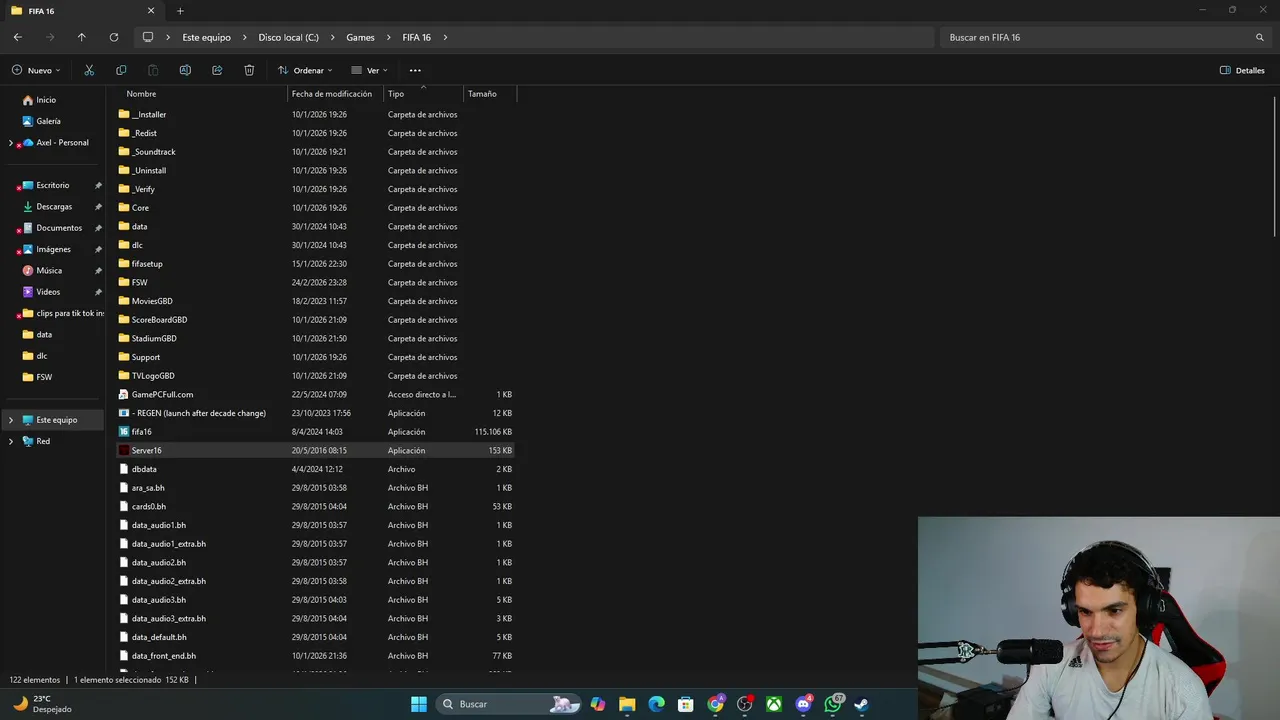The width and height of the screenshot is (1280, 720).
Task: Select the ScoreBoardGBD folder
Action: [x=159, y=320]
